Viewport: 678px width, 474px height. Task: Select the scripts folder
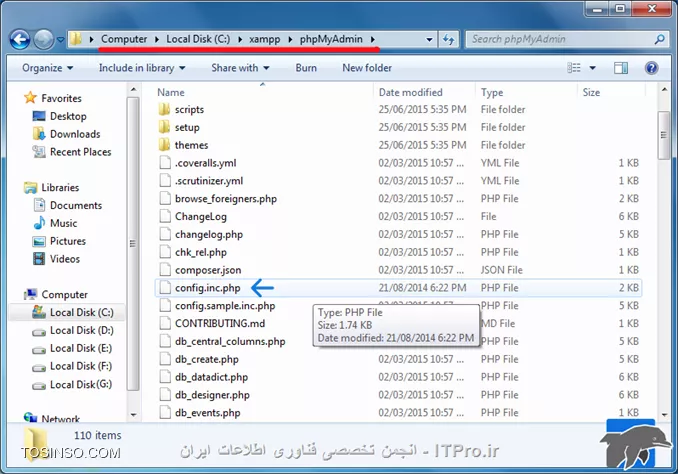click(189, 110)
